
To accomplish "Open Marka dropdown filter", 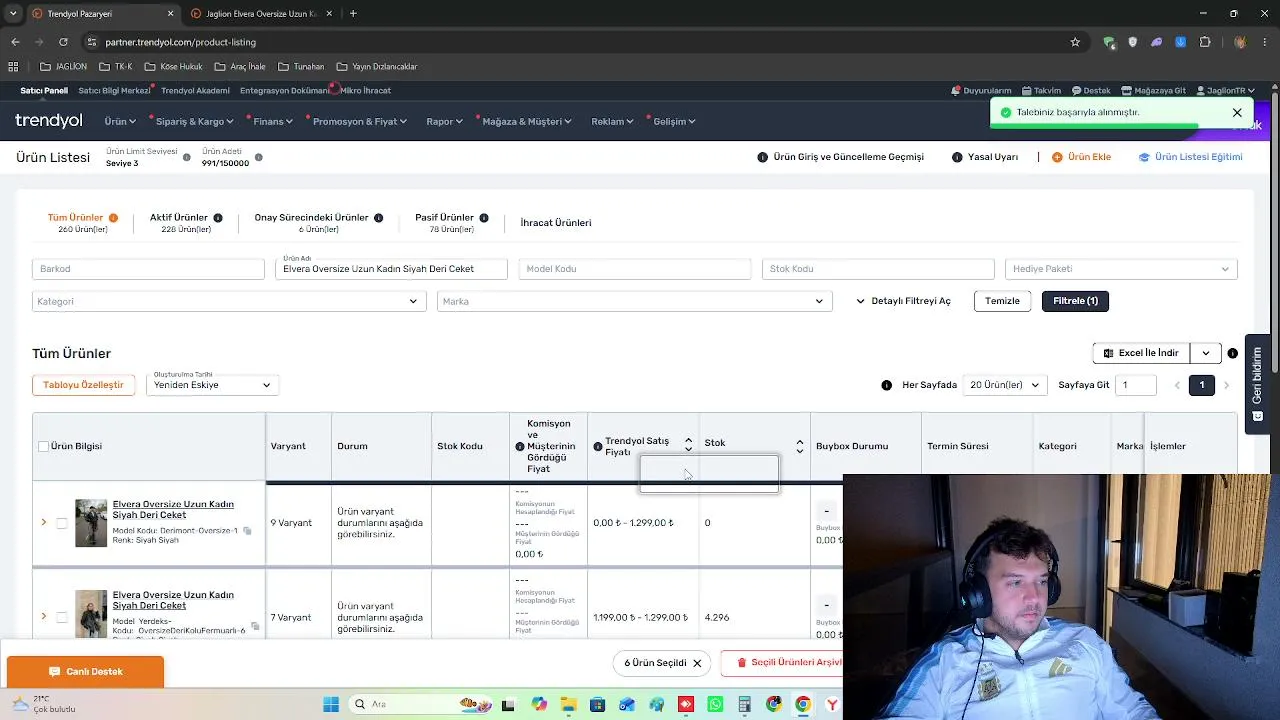I will coord(634,301).
